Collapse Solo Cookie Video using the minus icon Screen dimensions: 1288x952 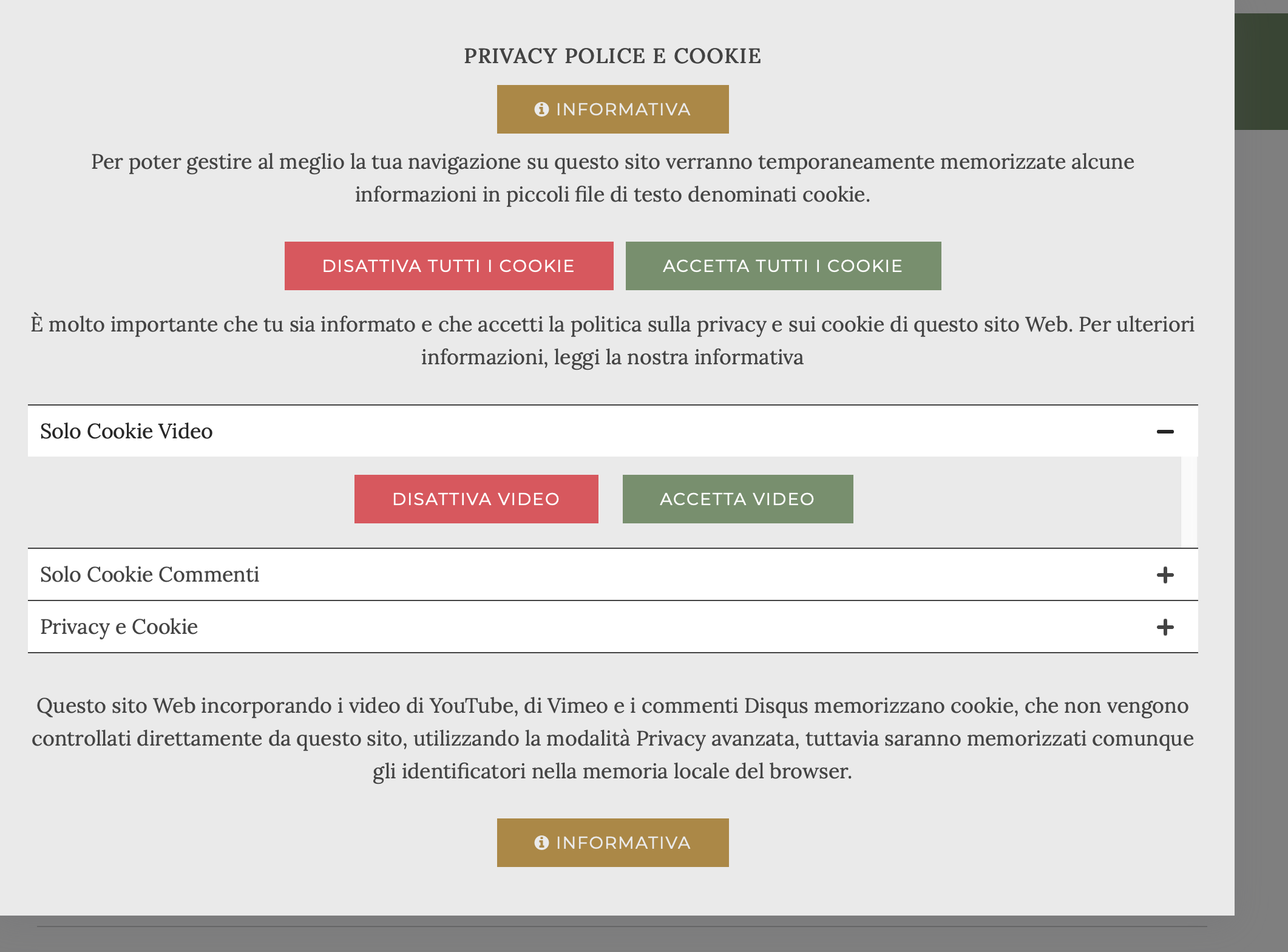tap(1165, 432)
